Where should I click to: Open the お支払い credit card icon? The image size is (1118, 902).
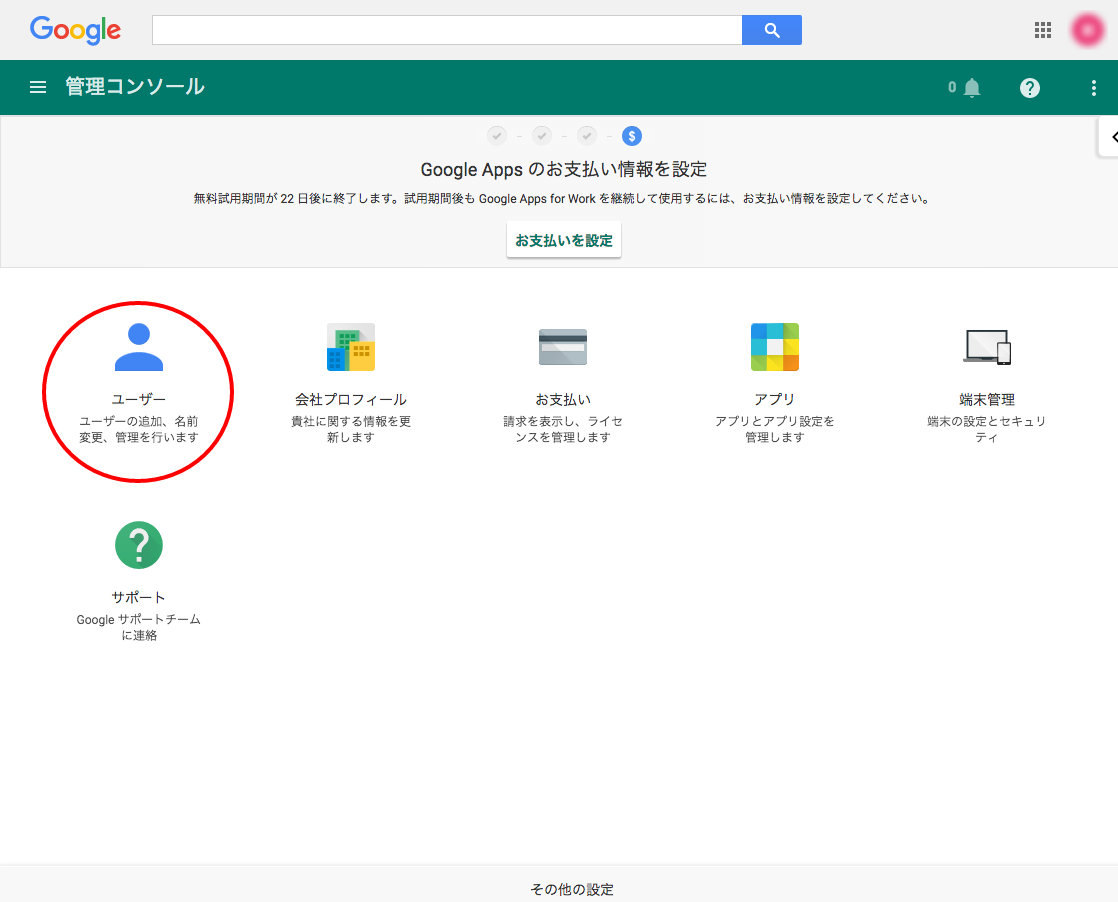tap(563, 347)
